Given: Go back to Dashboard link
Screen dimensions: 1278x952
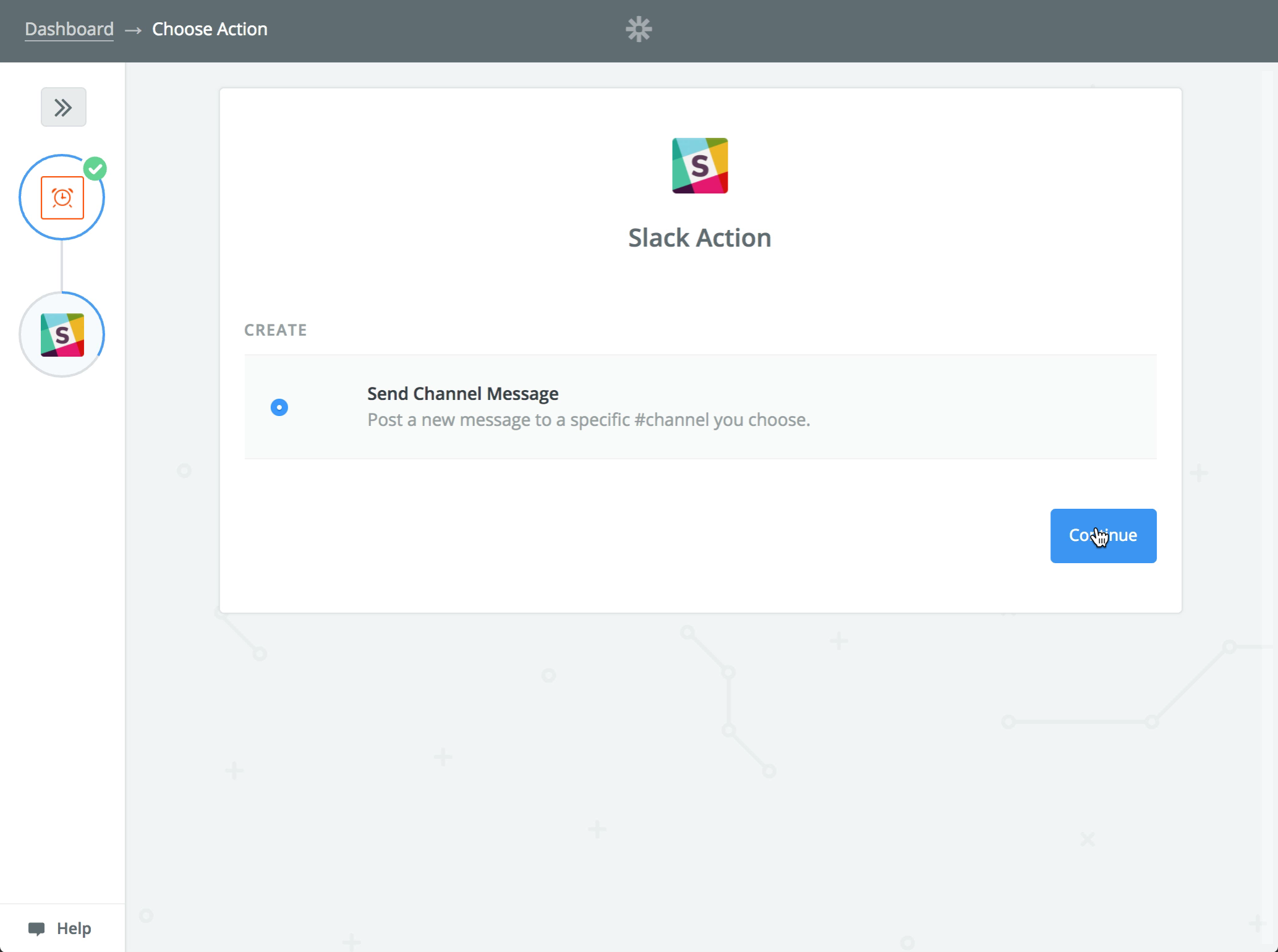Looking at the screenshot, I should [69, 29].
